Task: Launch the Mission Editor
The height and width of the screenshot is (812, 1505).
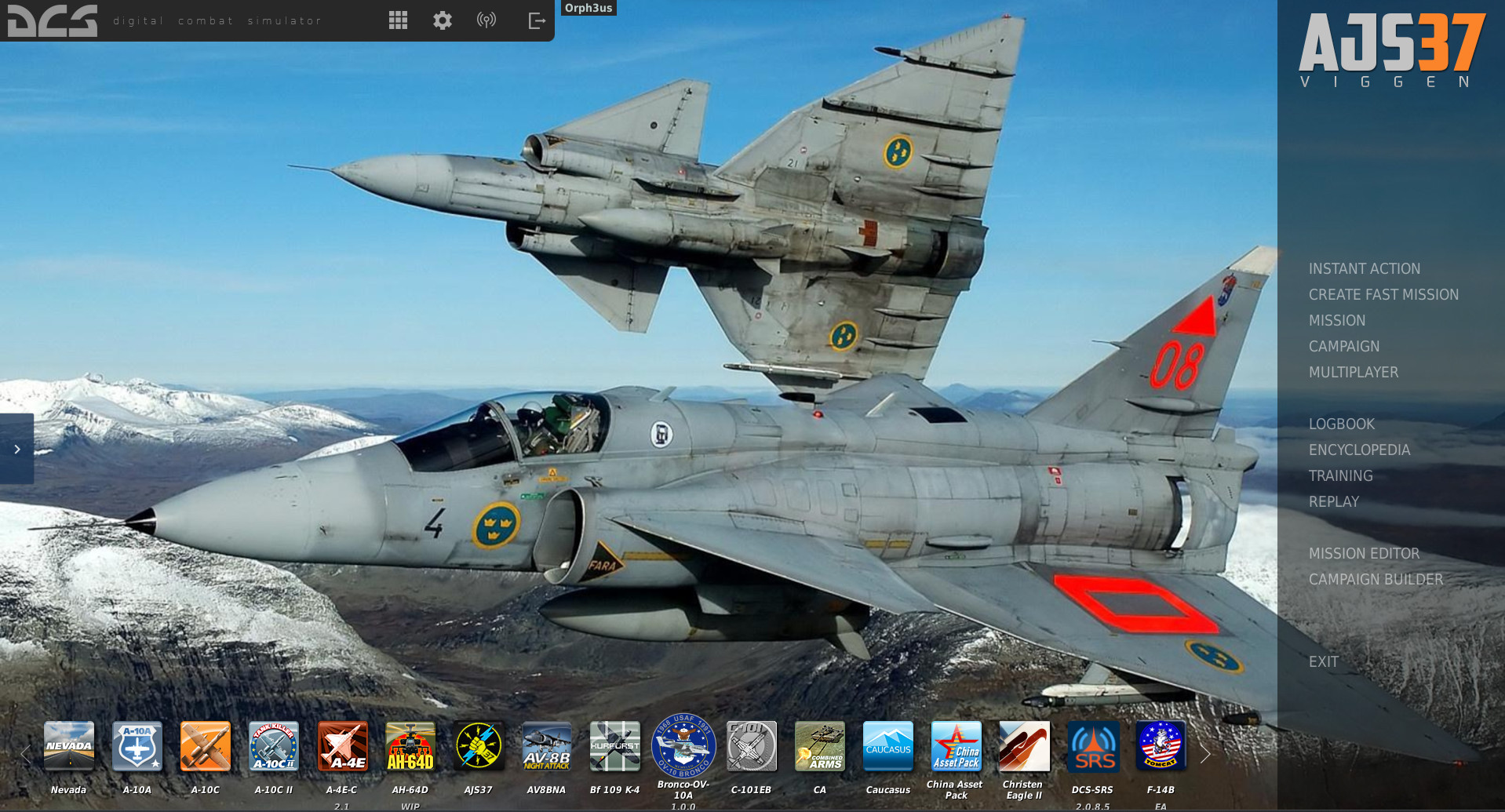Action: [1364, 553]
